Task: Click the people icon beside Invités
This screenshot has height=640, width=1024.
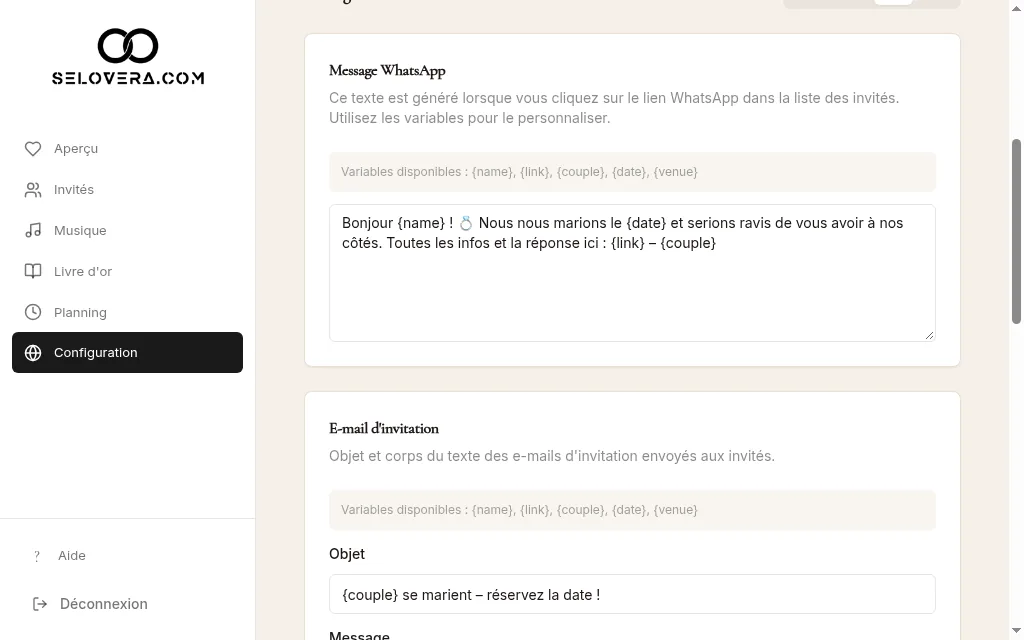Action: click(x=33, y=190)
